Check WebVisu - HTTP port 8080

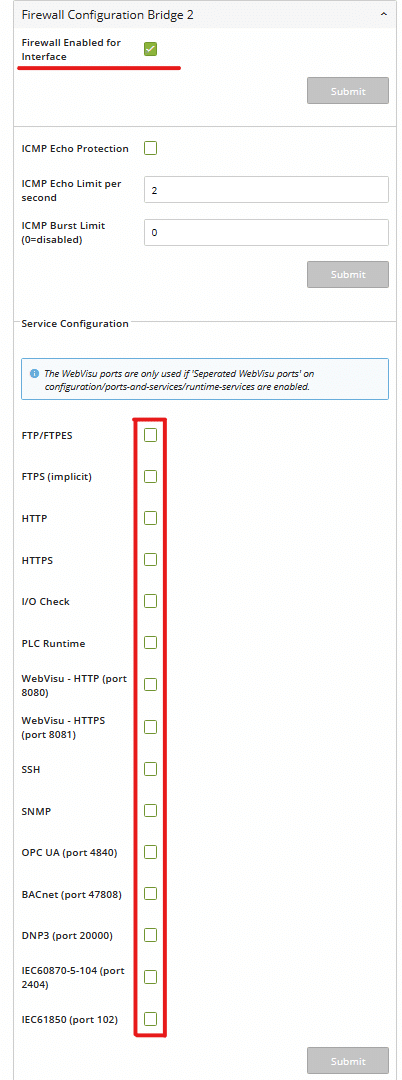coord(150,685)
